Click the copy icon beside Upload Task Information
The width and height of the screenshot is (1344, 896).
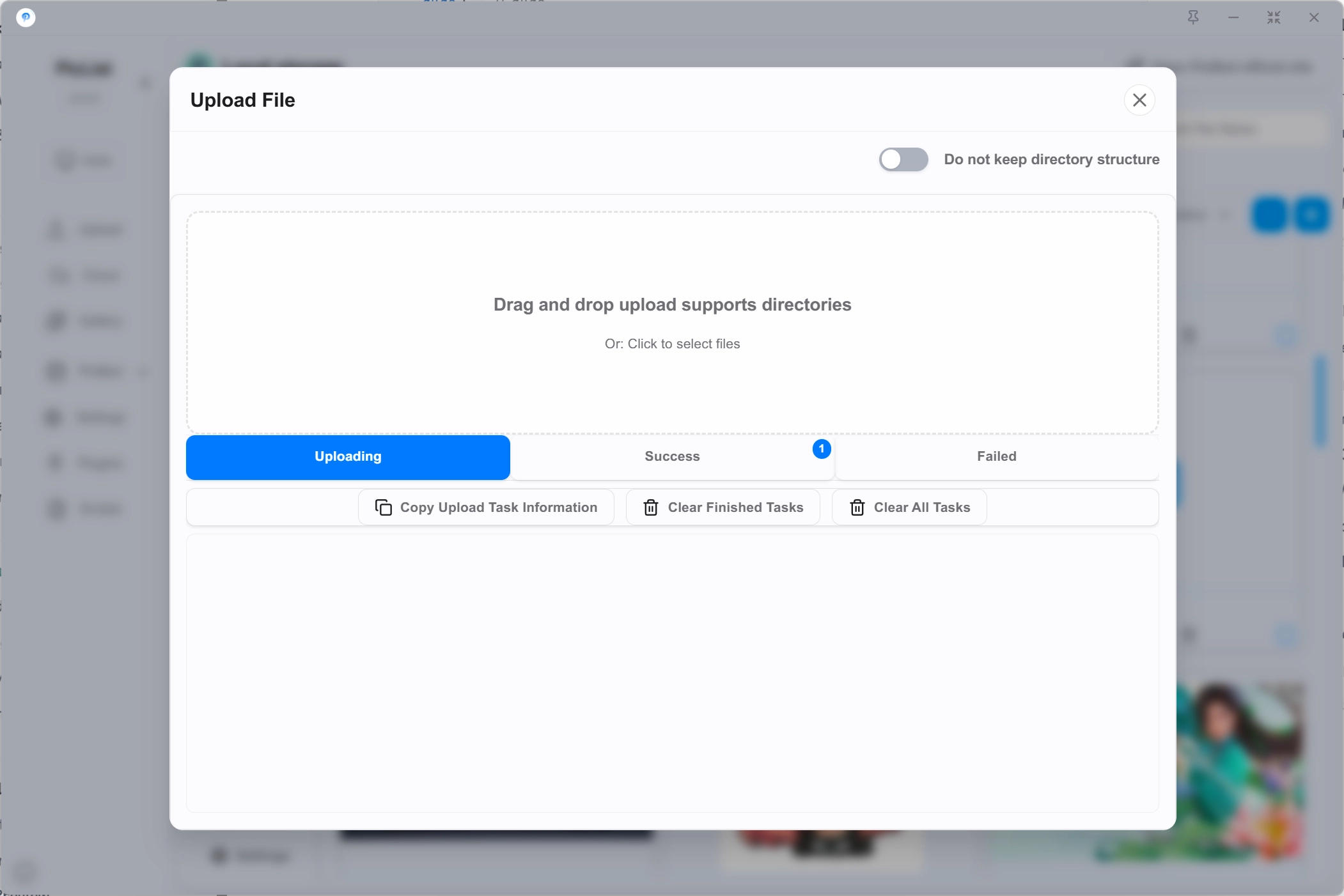point(383,507)
